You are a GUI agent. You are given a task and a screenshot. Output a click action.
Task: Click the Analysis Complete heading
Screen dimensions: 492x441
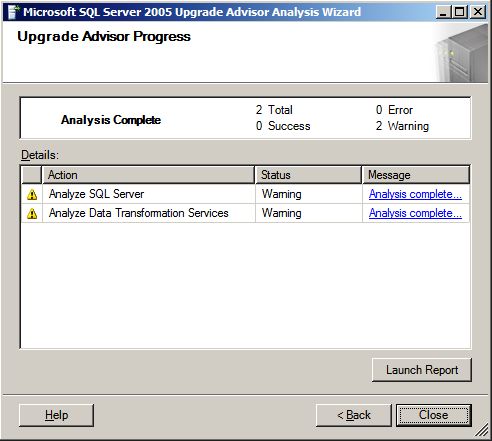pos(111,120)
